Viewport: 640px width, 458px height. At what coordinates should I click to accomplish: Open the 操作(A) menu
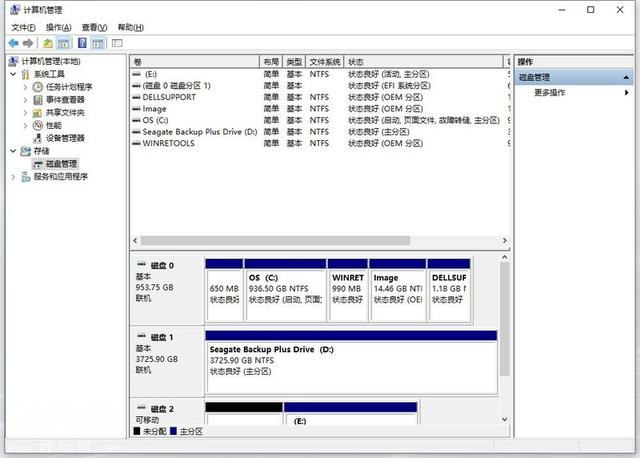(58, 27)
